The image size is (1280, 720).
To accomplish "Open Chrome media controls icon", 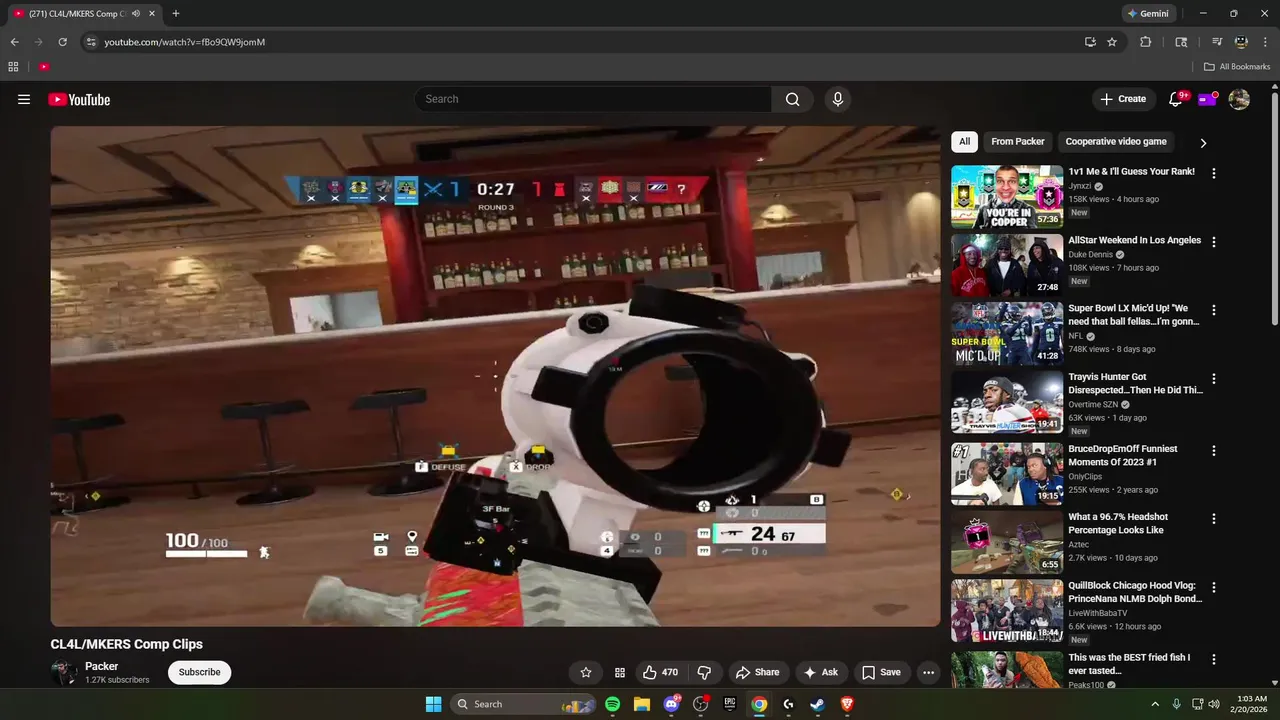I will [1217, 42].
